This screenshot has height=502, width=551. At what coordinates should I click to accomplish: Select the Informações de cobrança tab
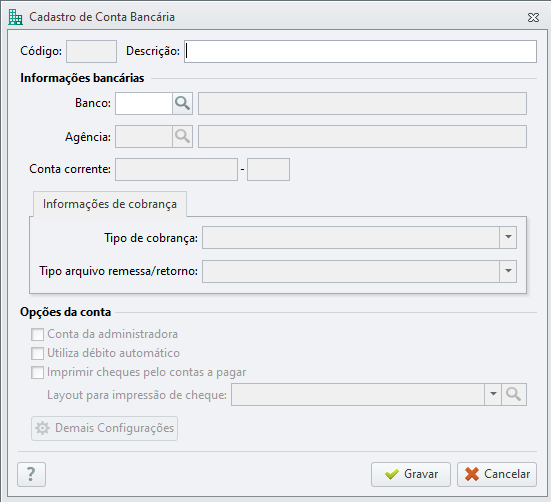[110, 204]
